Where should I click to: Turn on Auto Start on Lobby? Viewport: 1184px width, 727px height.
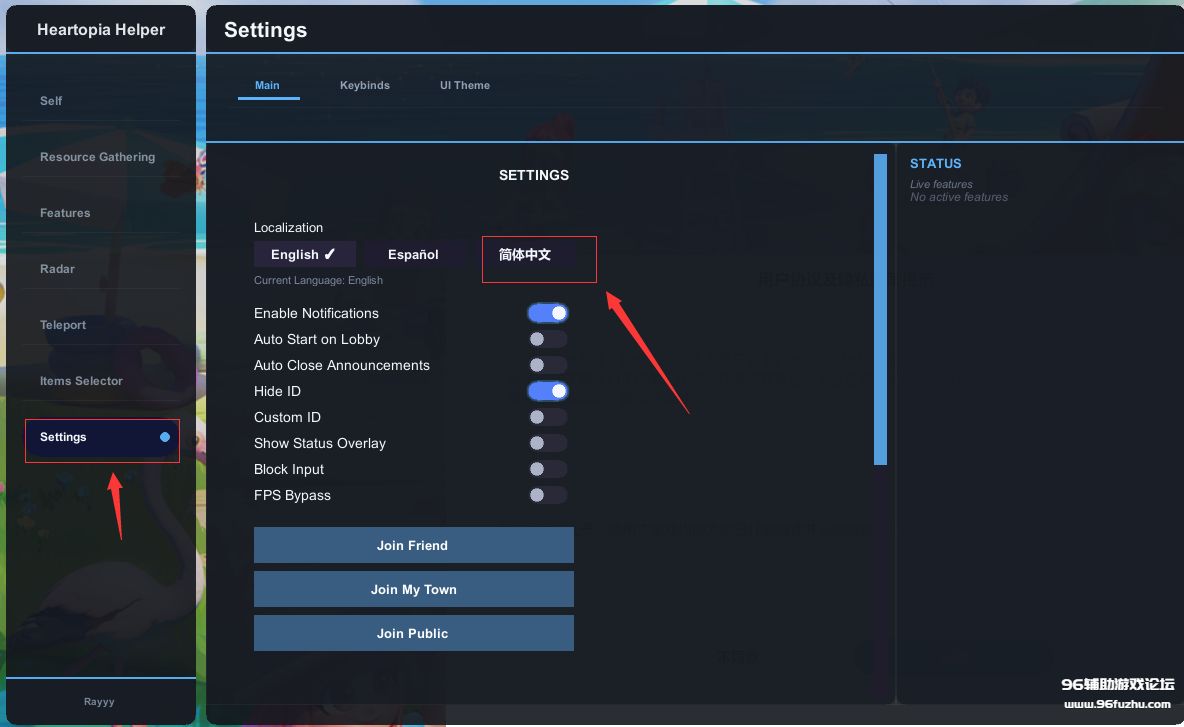tap(548, 339)
